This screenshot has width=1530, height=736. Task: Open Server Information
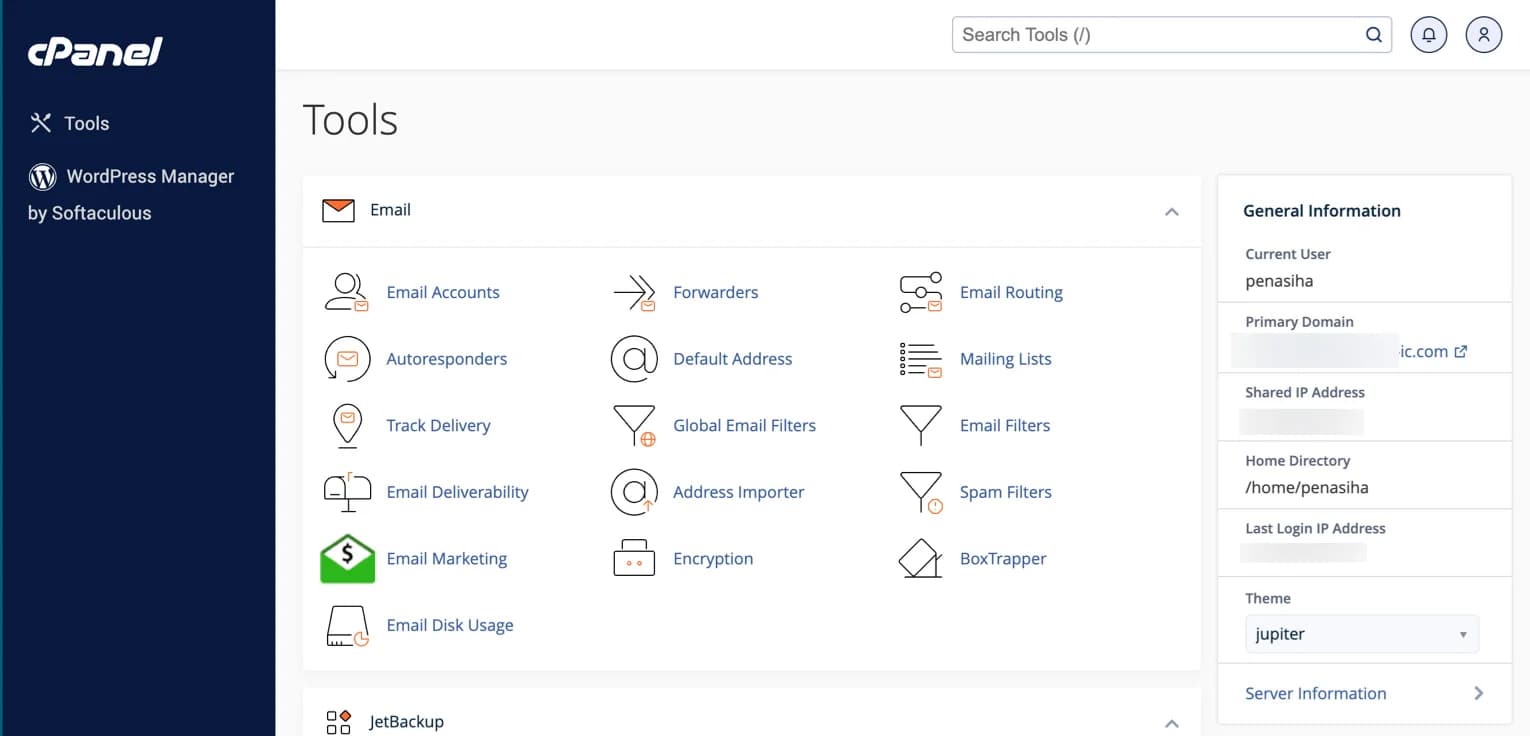point(1315,693)
